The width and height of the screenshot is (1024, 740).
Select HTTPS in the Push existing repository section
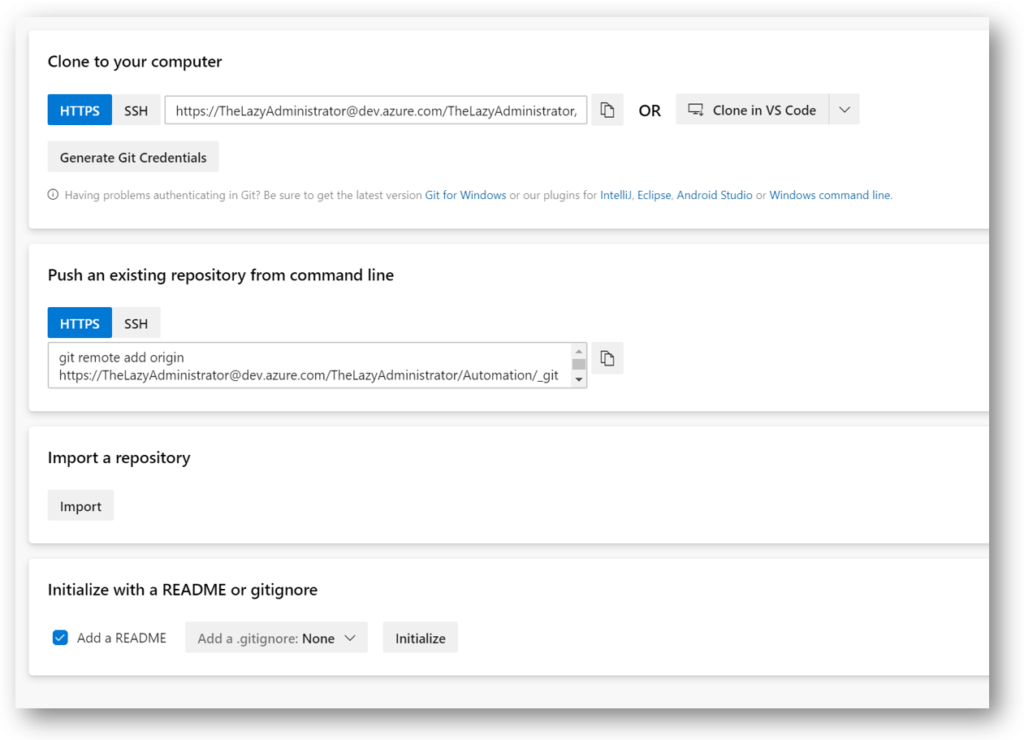(x=80, y=323)
